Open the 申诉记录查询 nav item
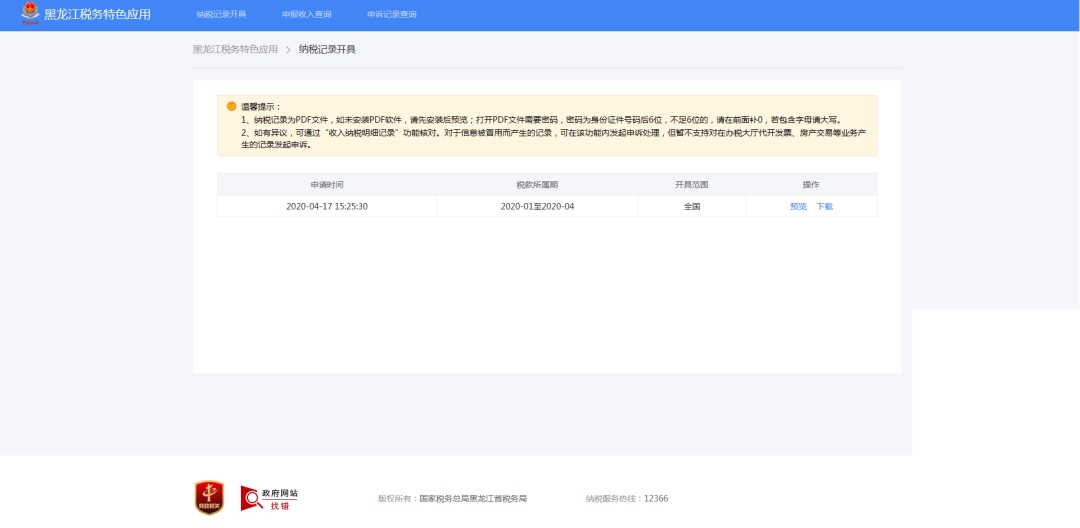The image size is (1080, 528). click(392, 14)
